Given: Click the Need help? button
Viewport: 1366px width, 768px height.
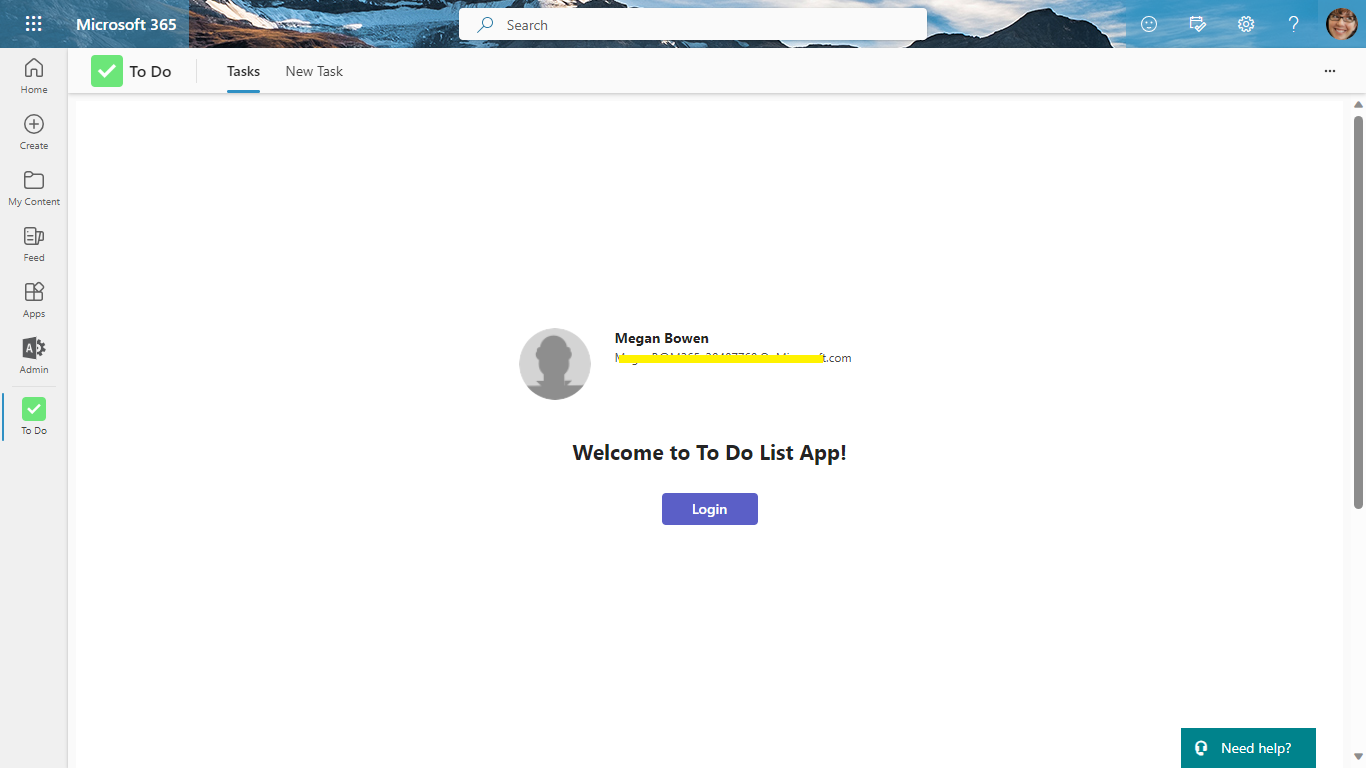Looking at the screenshot, I should 1248,748.
